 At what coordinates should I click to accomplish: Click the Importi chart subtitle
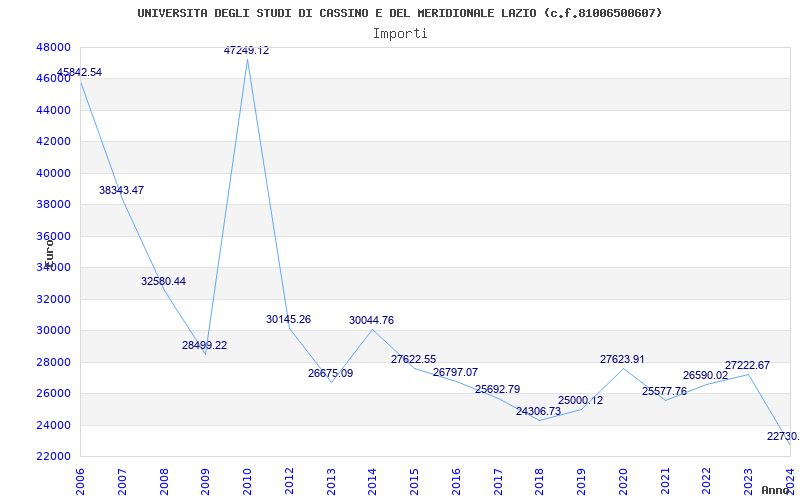pyautogui.click(x=400, y=34)
